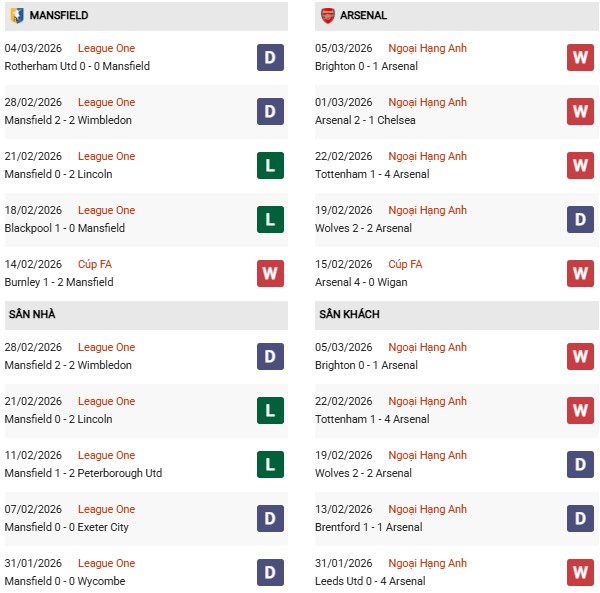This screenshot has width=600, height=593.
Task: Click the Mansfield club crest icon
Action: click(16, 16)
